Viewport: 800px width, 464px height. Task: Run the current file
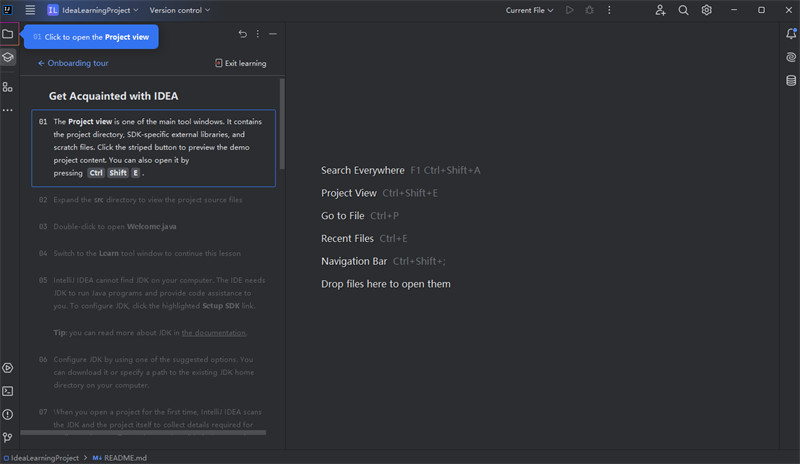(x=569, y=10)
